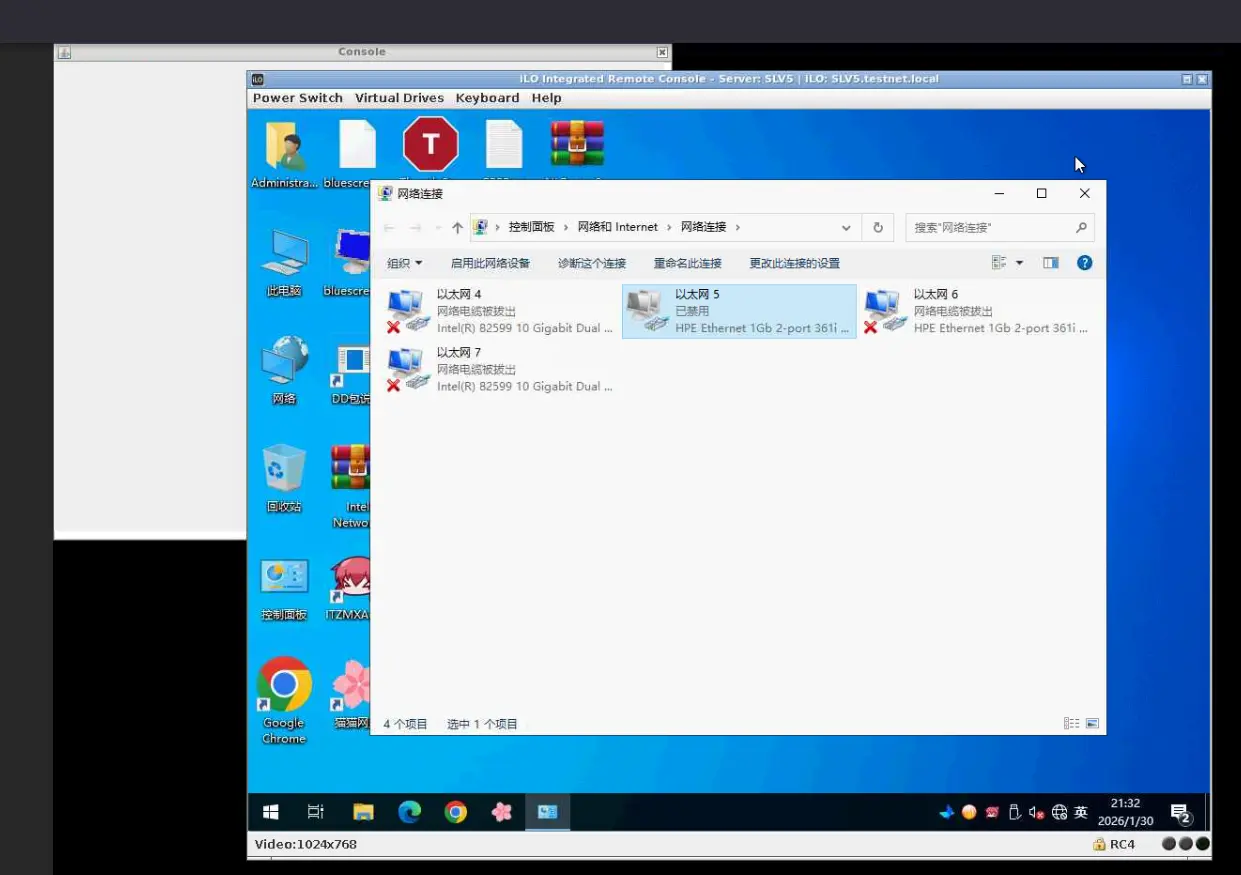
Task: Click 诊断这个连接 to diagnose connection
Action: (591, 263)
